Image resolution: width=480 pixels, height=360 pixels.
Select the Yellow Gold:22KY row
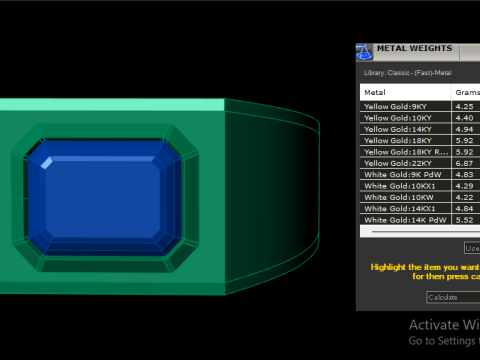point(420,163)
